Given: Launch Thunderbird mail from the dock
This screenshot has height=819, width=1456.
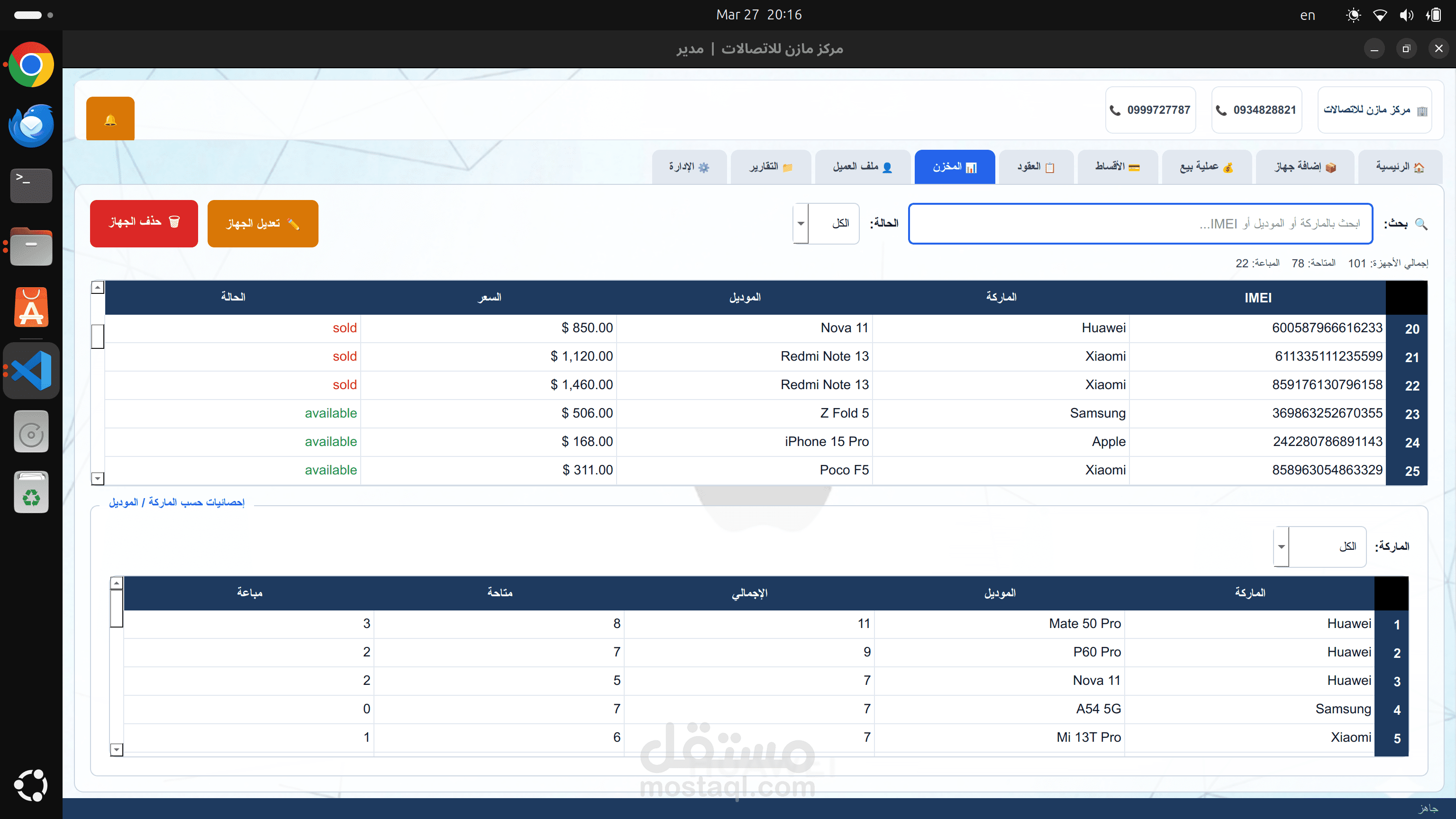Looking at the screenshot, I should coord(31,126).
